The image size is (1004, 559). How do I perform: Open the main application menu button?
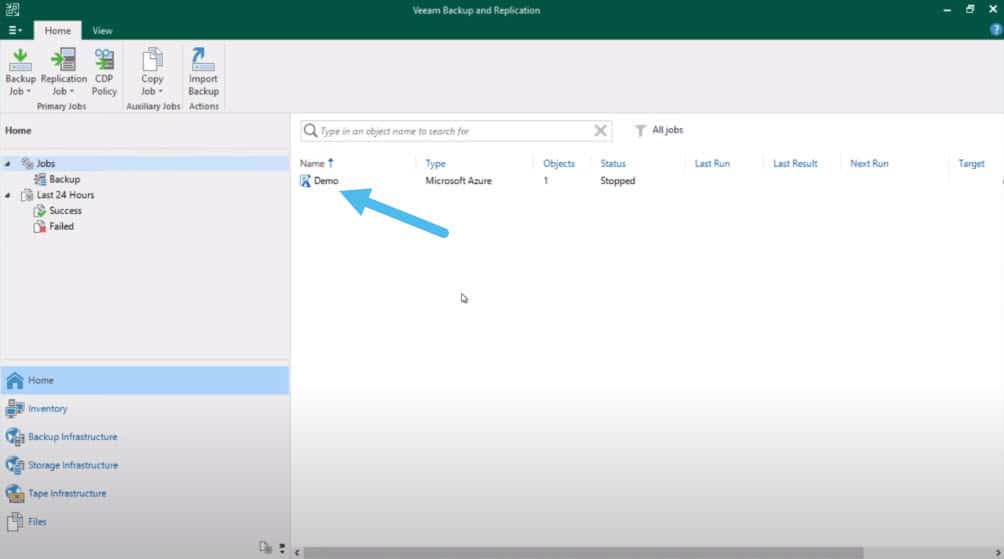[x=15, y=30]
